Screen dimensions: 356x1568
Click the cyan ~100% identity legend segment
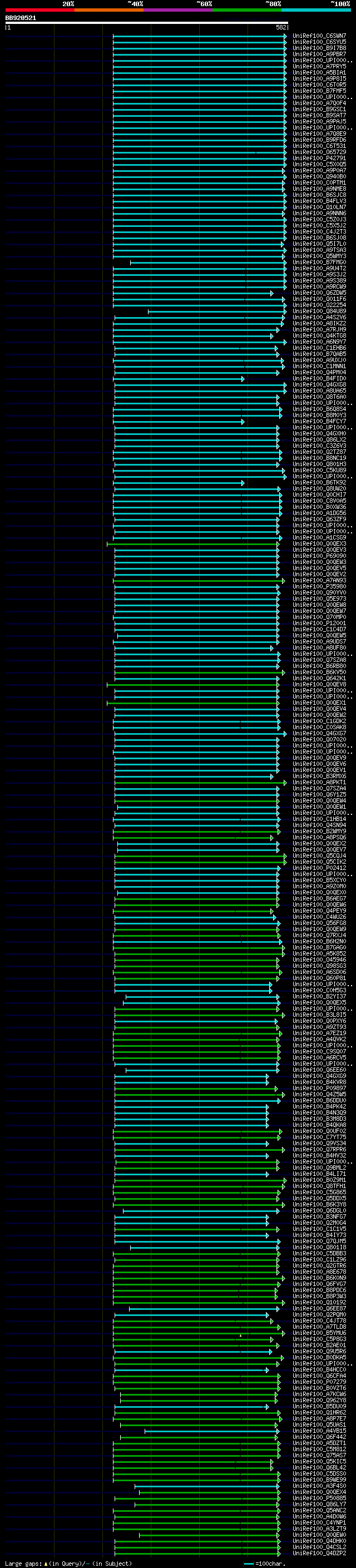point(317,10)
